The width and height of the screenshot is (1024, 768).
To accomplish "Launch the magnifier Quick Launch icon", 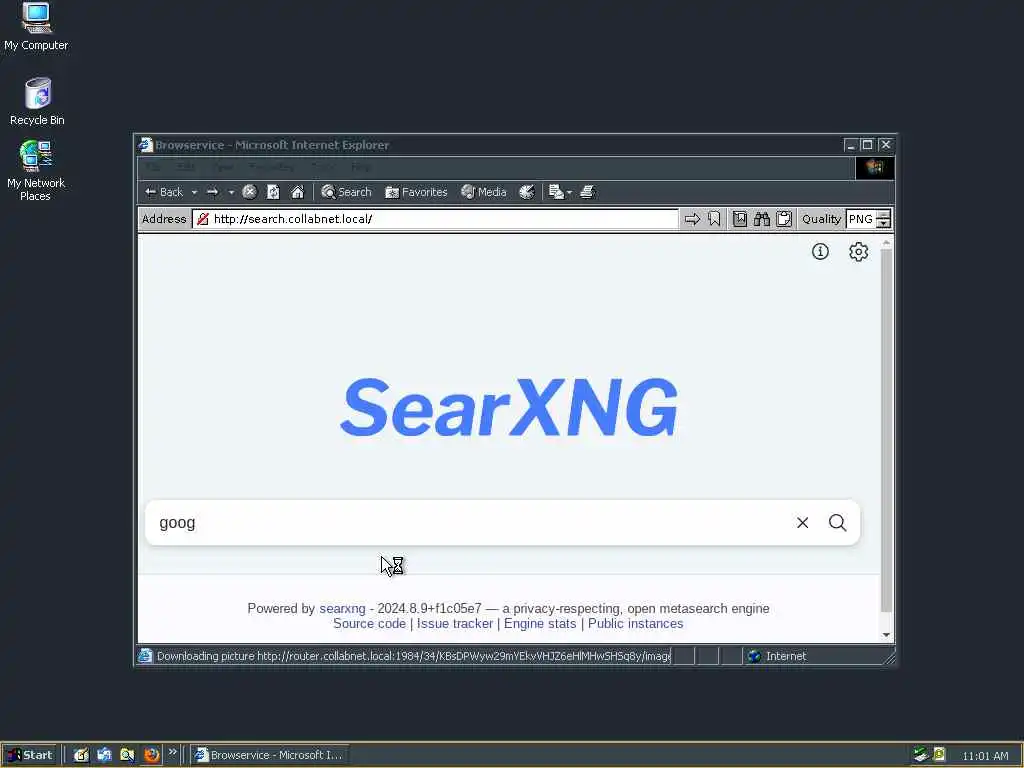I will [127, 755].
